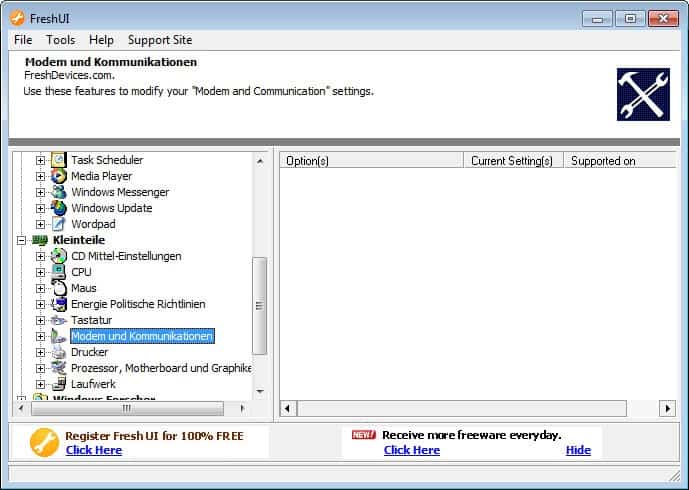Select Energie Politische Richtlinien tree item

pyautogui.click(x=138, y=304)
